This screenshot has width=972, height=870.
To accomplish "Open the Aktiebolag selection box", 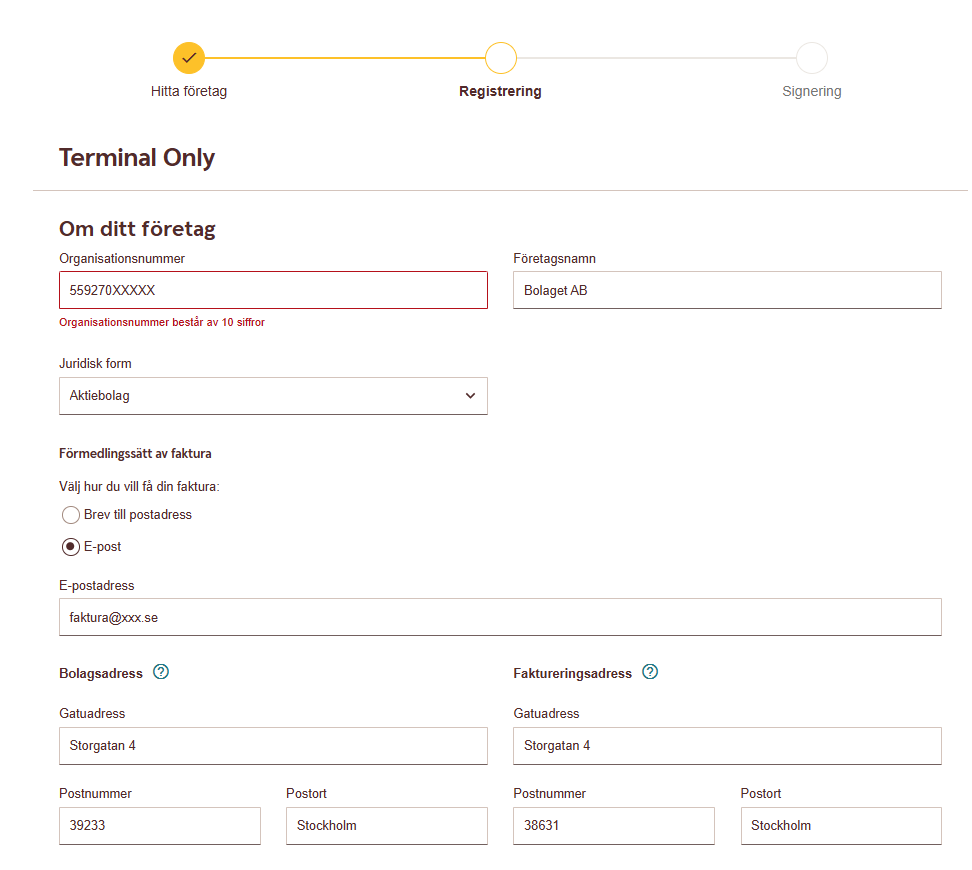I will 273,396.
